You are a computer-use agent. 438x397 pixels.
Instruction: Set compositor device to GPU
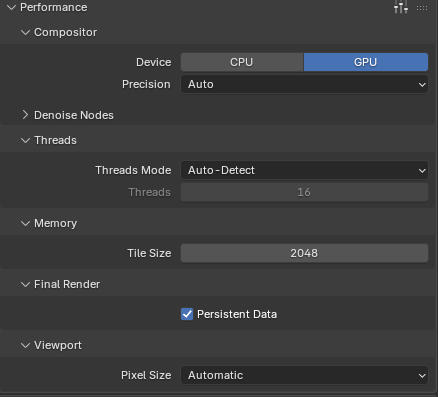366,62
